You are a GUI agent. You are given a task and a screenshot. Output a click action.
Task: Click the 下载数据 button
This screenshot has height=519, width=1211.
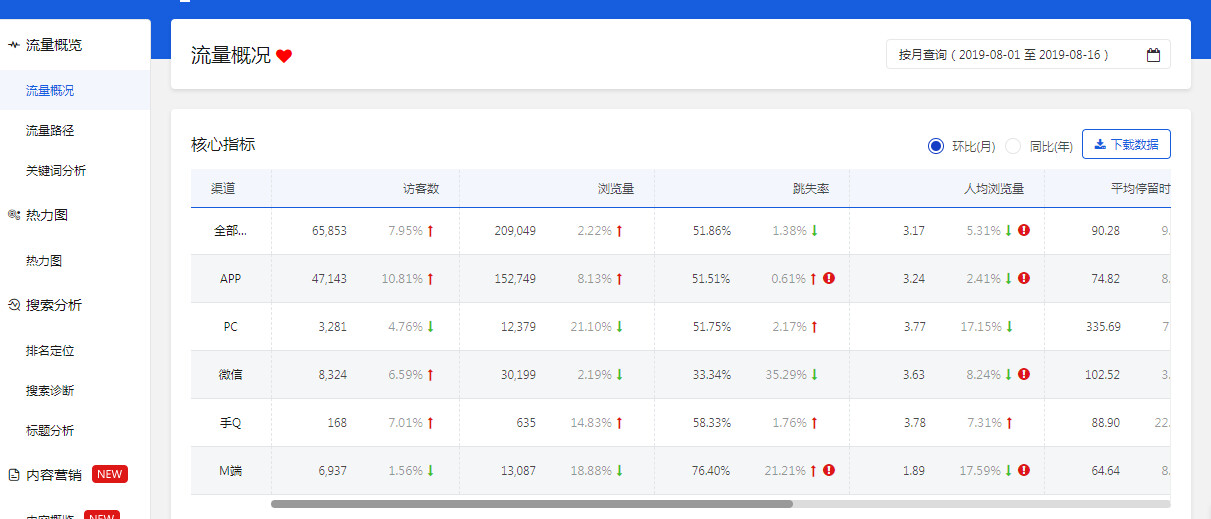click(1126, 145)
